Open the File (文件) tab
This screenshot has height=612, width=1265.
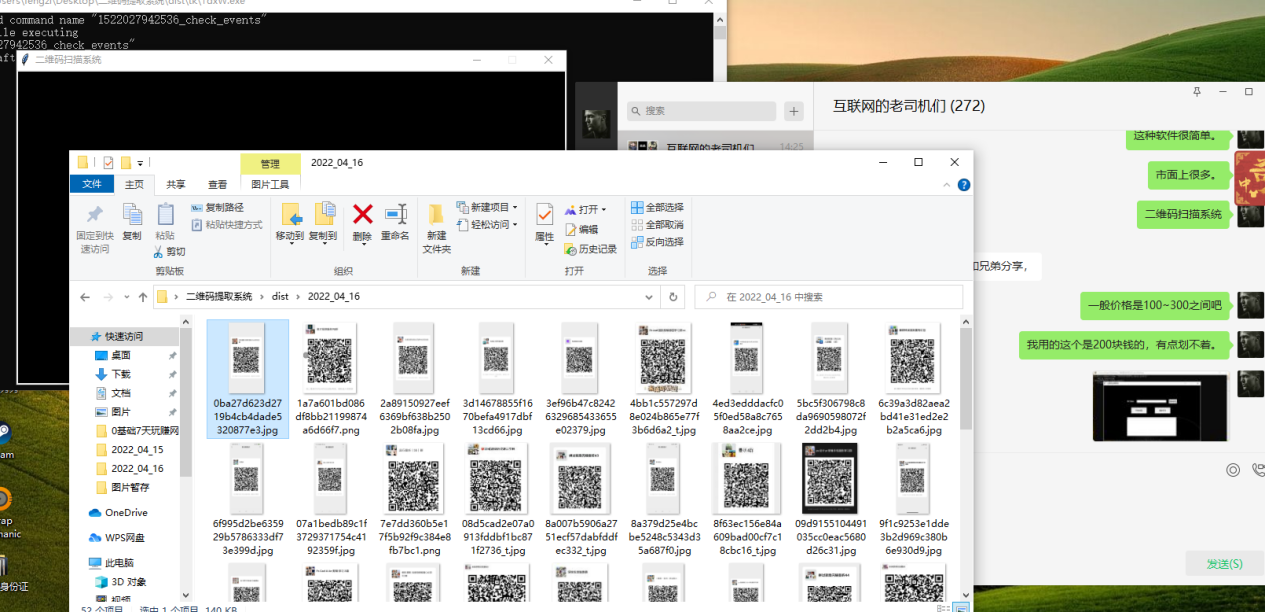(92, 184)
